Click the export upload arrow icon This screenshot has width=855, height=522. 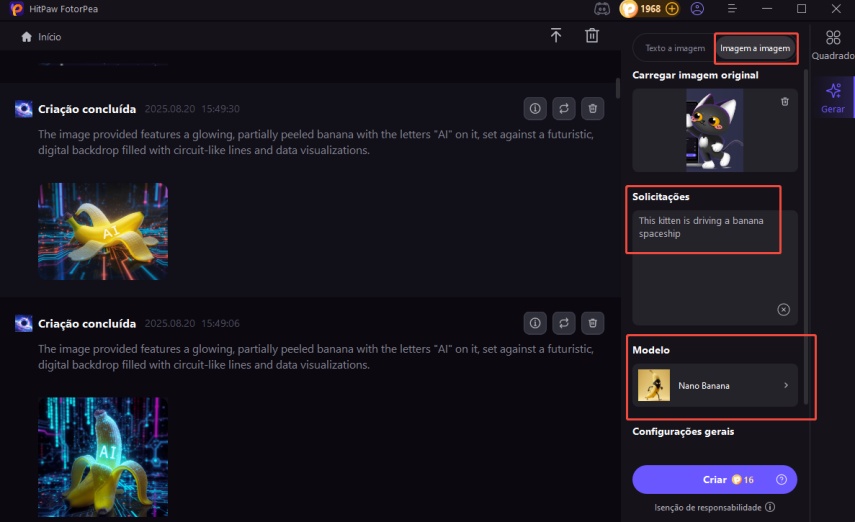coord(556,36)
